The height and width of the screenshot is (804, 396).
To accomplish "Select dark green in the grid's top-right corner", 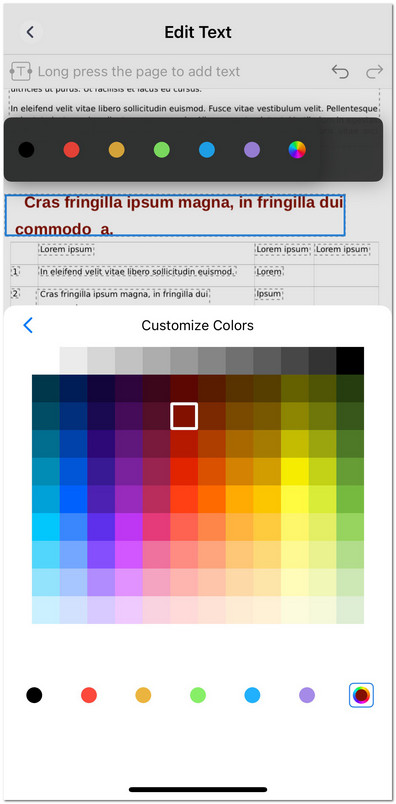I will click(x=350, y=388).
